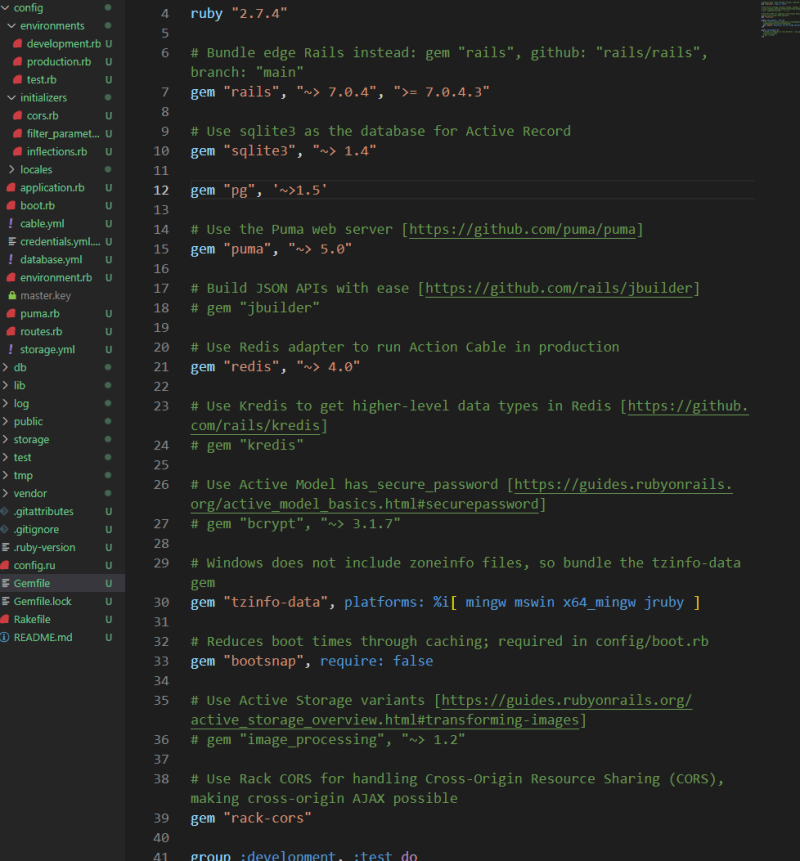Expand the locales folder
This screenshot has height=861, width=800.
[12, 169]
